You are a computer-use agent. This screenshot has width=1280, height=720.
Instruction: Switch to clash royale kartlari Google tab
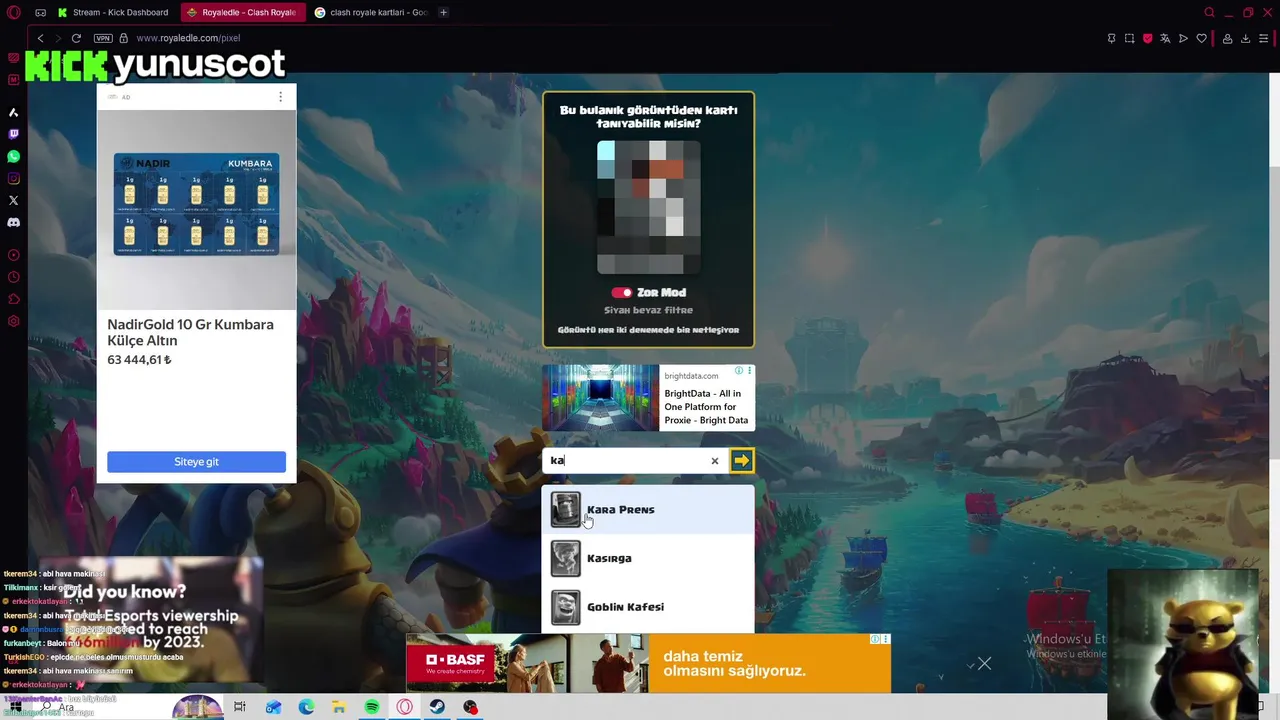point(370,12)
